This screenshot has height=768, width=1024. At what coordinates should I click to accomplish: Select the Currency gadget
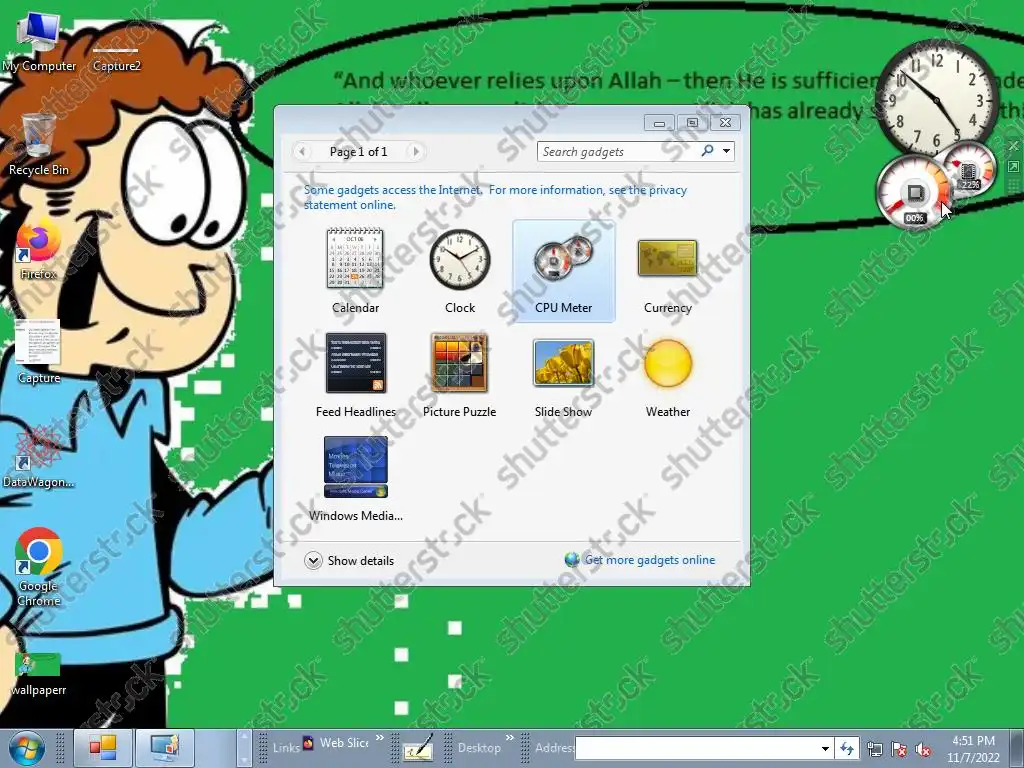[667, 270]
